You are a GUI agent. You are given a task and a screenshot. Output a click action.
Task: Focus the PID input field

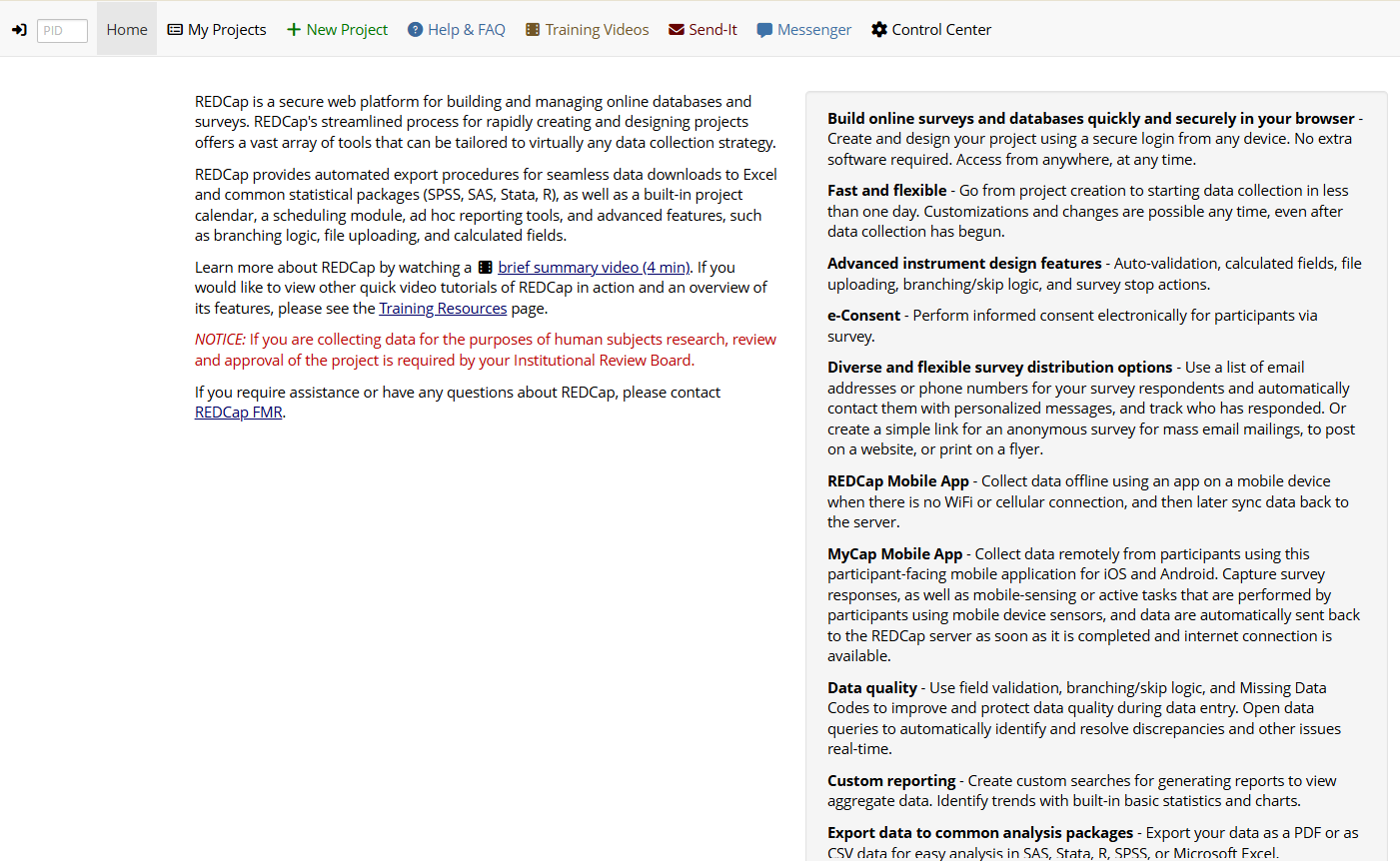click(62, 31)
